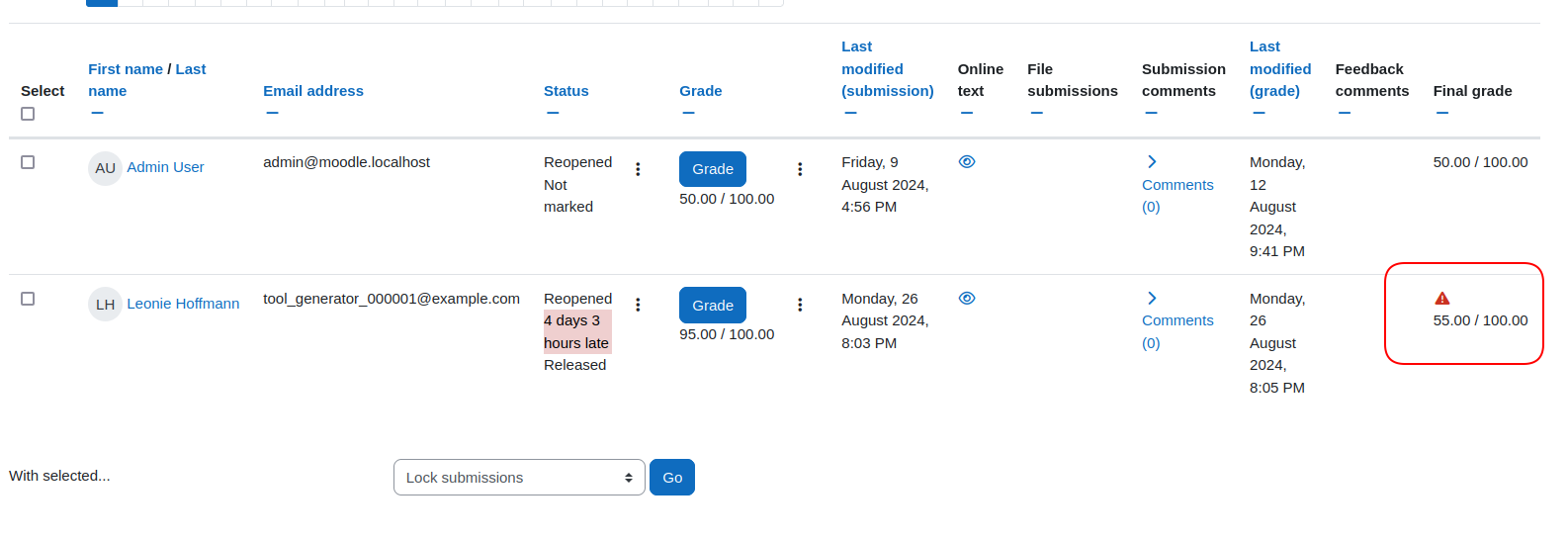Open Leonie Hoffmann's profile link
The image size is (1568, 540).
[x=183, y=304]
